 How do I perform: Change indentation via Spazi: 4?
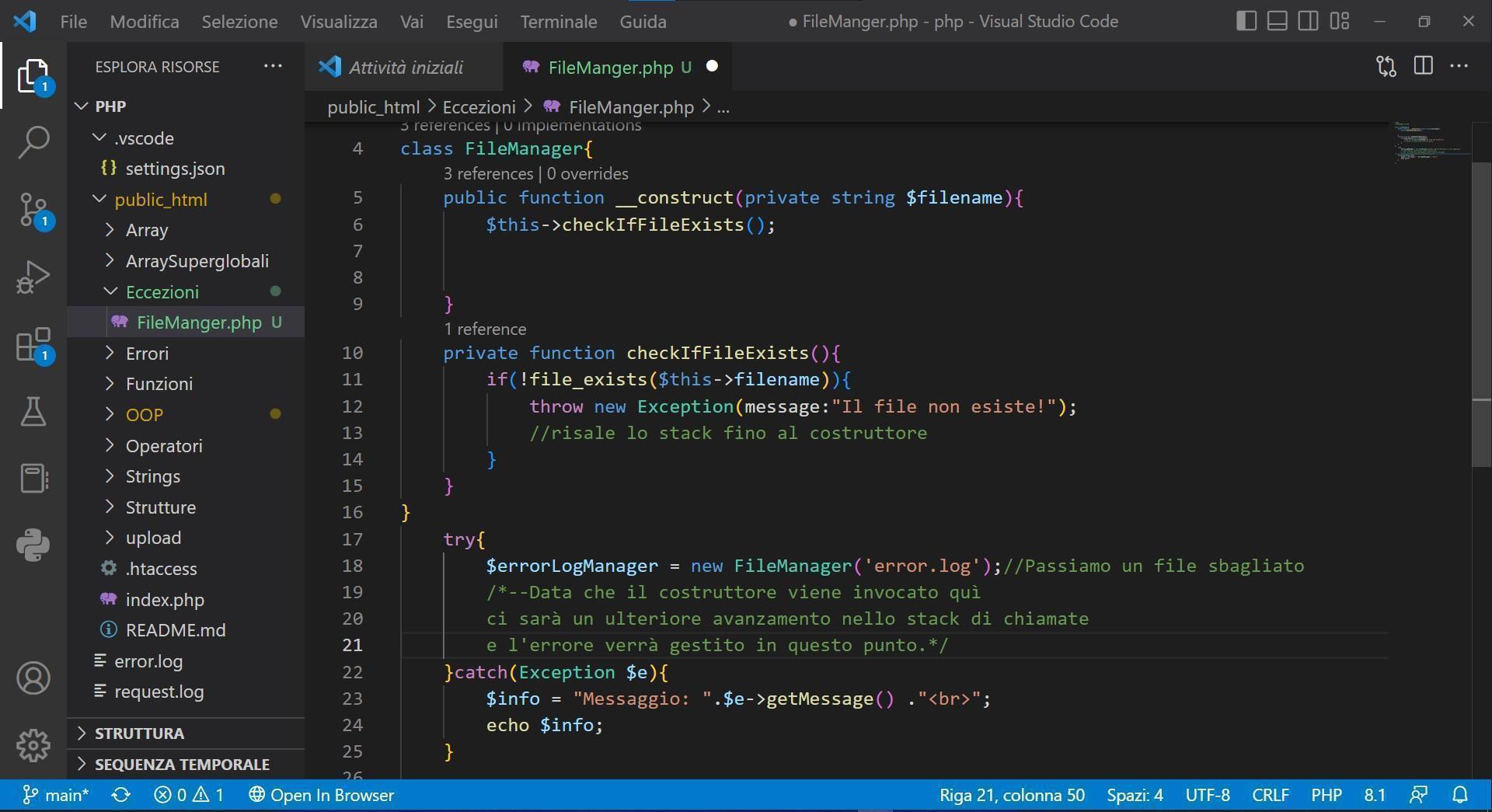pyautogui.click(x=1135, y=795)
